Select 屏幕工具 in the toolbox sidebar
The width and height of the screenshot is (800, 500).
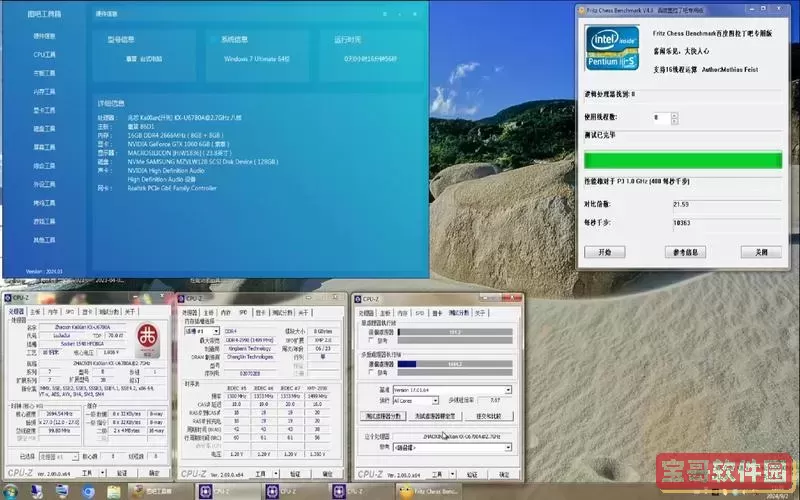tap(44, 147)
